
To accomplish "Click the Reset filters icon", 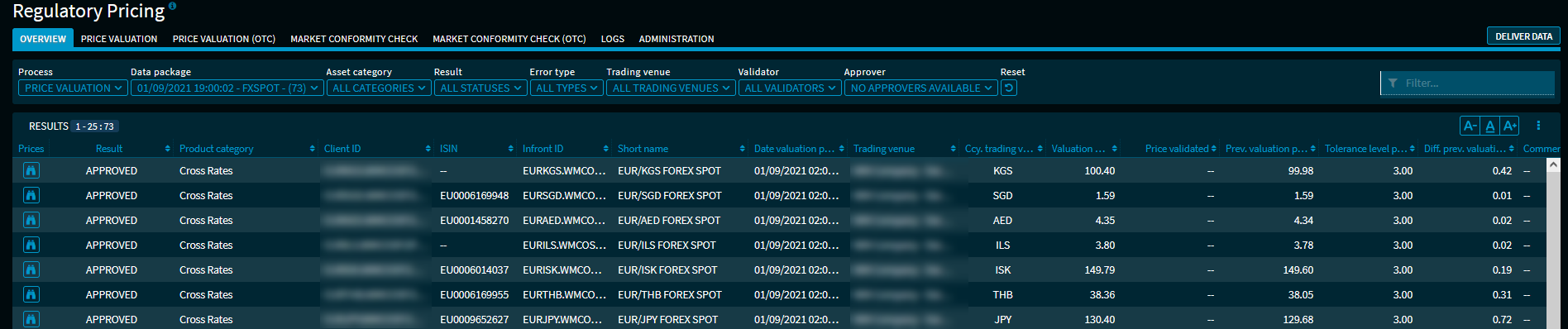I will (x=1008, y=88).
